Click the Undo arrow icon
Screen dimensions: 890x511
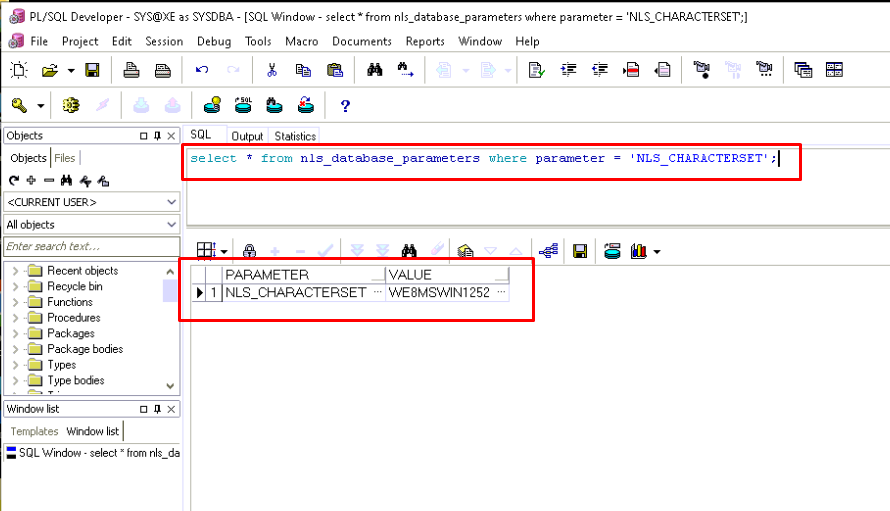202,70
